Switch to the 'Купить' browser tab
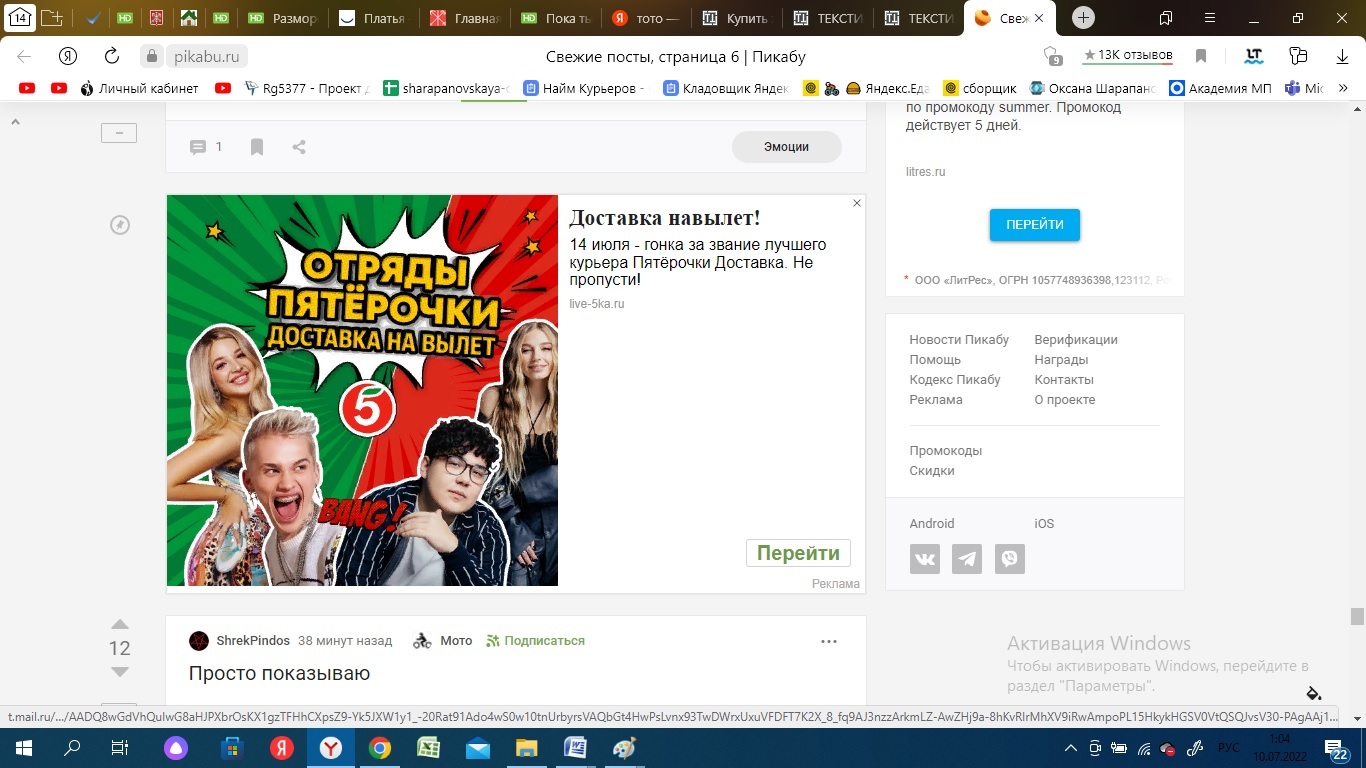The height and width of the screenshot is (768, 1366). coord(738,18)
